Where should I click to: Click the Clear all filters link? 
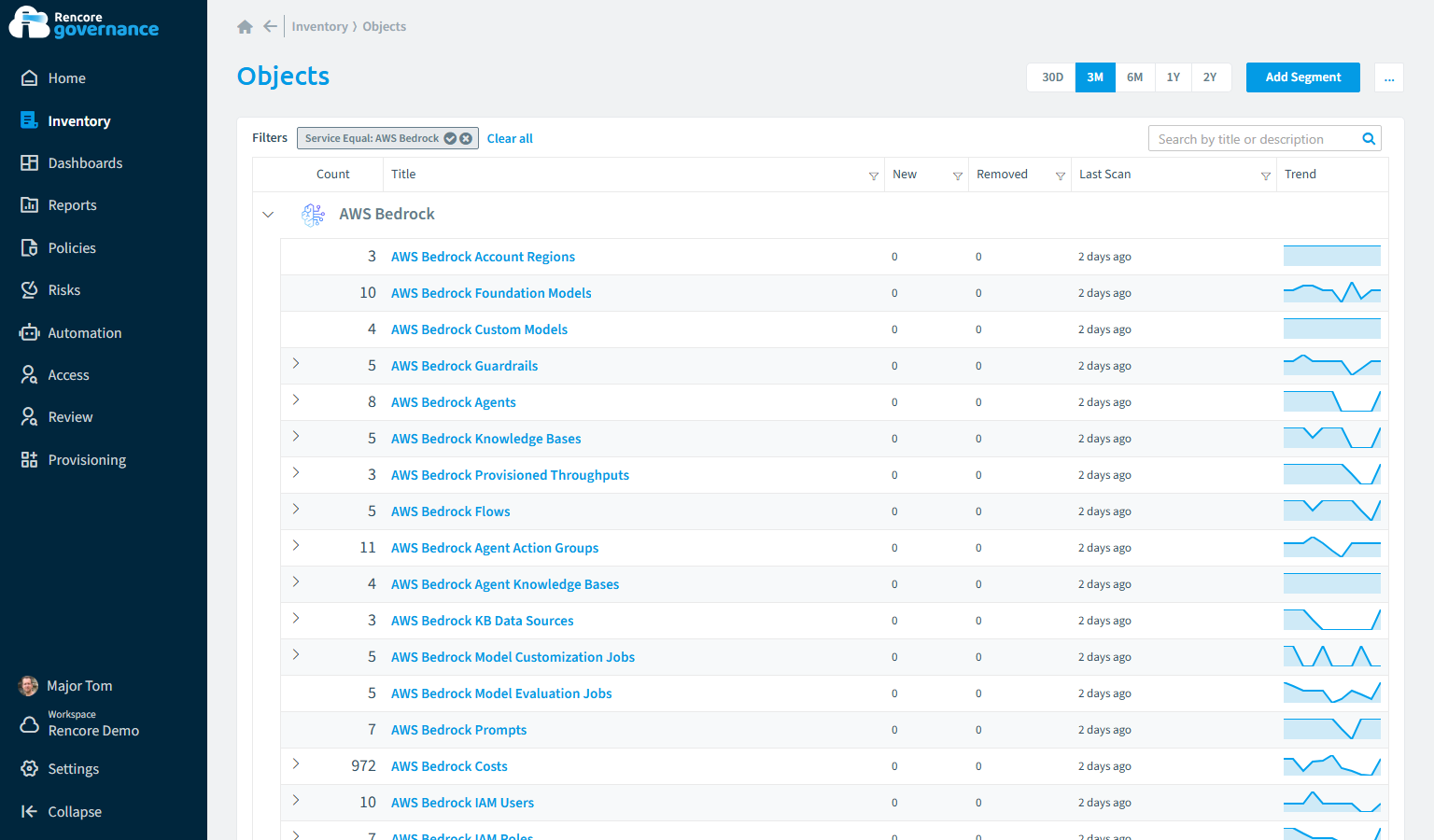(510, 138)
